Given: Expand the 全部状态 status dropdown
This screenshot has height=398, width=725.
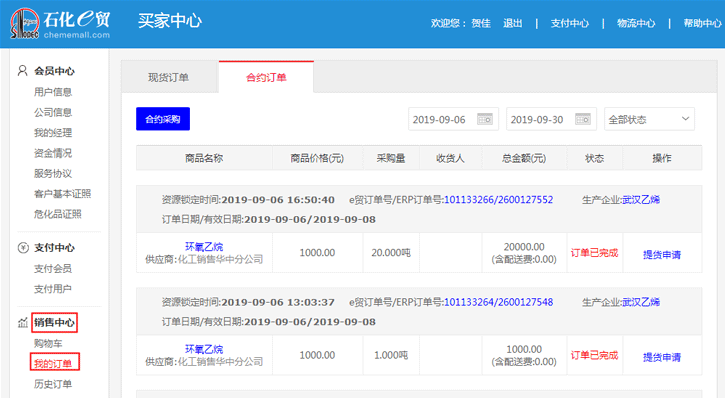Looking at the screenshot, I should [x=649, y=119].
